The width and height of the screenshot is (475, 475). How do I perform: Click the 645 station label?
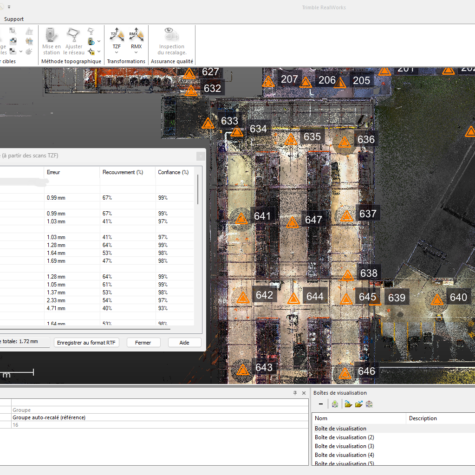point(367,297)
